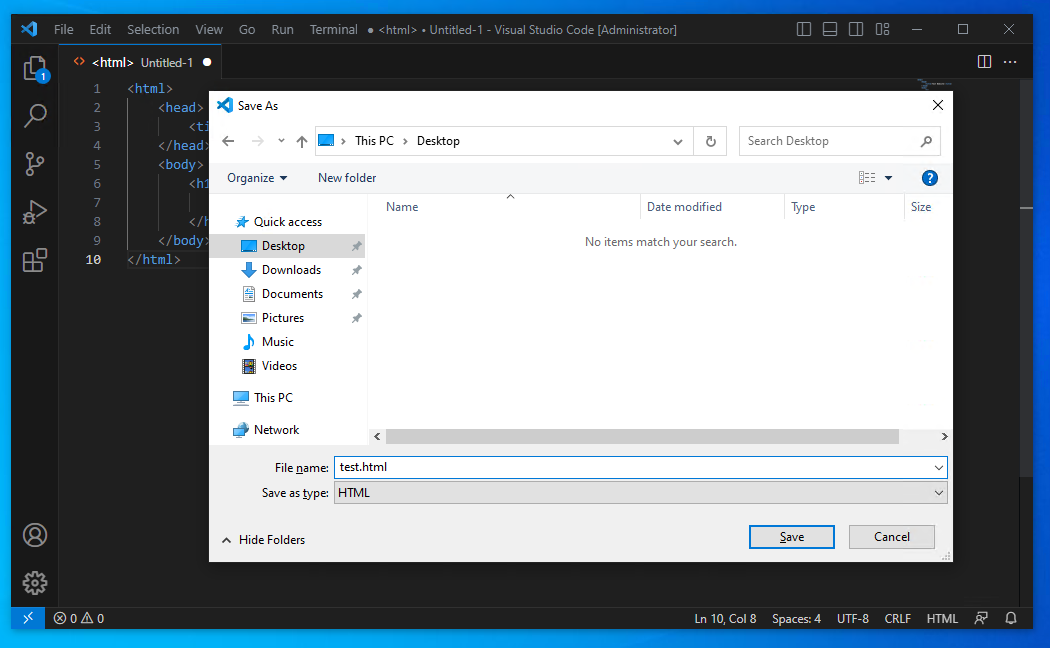Open Customize Layout icon in title bar

tap(883, 29)
